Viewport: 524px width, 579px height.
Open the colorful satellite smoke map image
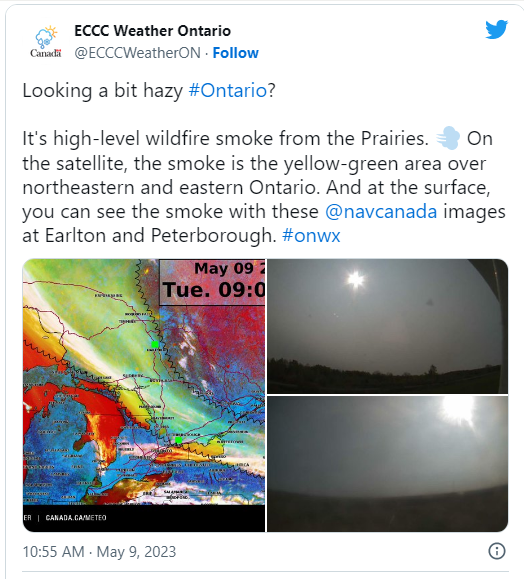coord(144,395)
